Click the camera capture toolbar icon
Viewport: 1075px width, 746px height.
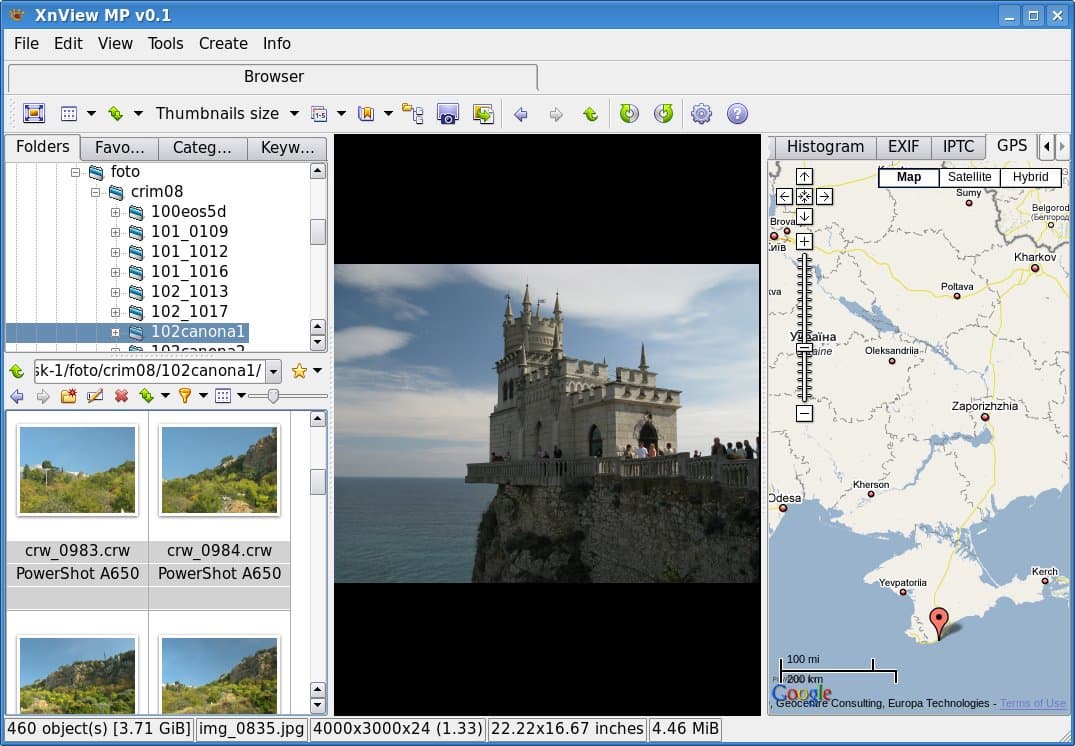(447, 114)
